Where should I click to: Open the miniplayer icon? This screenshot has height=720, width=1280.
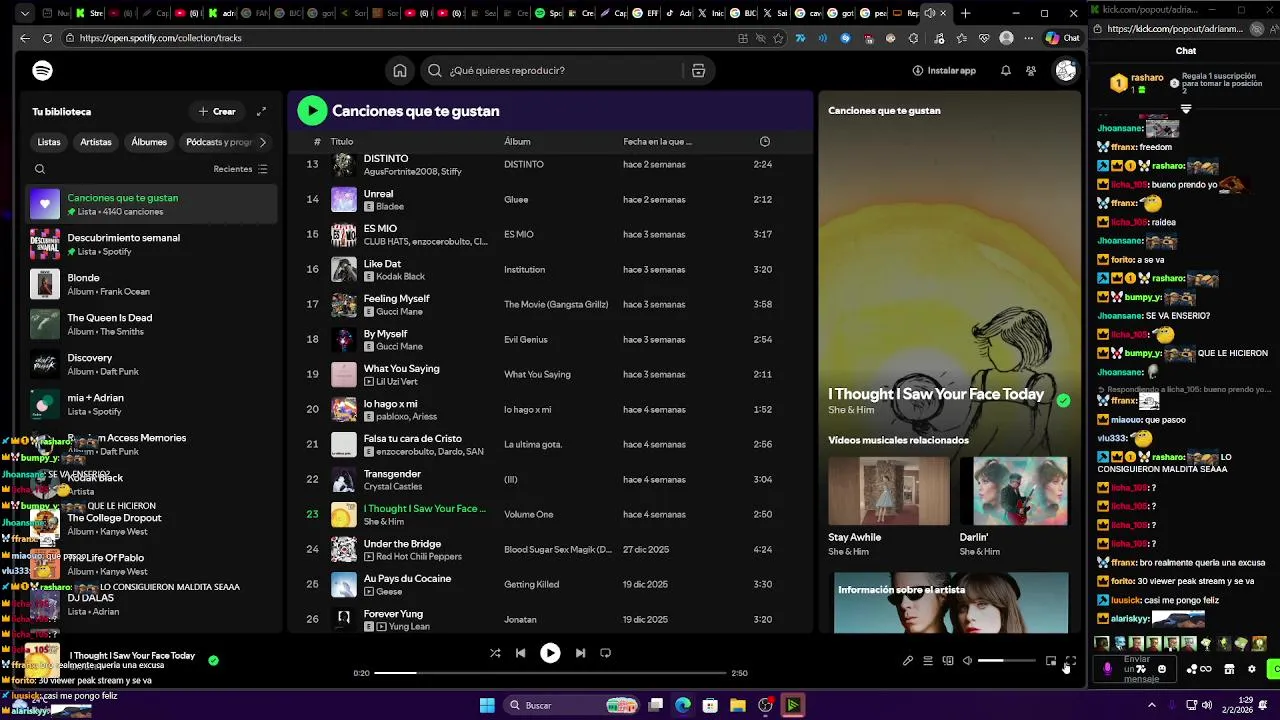[1051, 661]
